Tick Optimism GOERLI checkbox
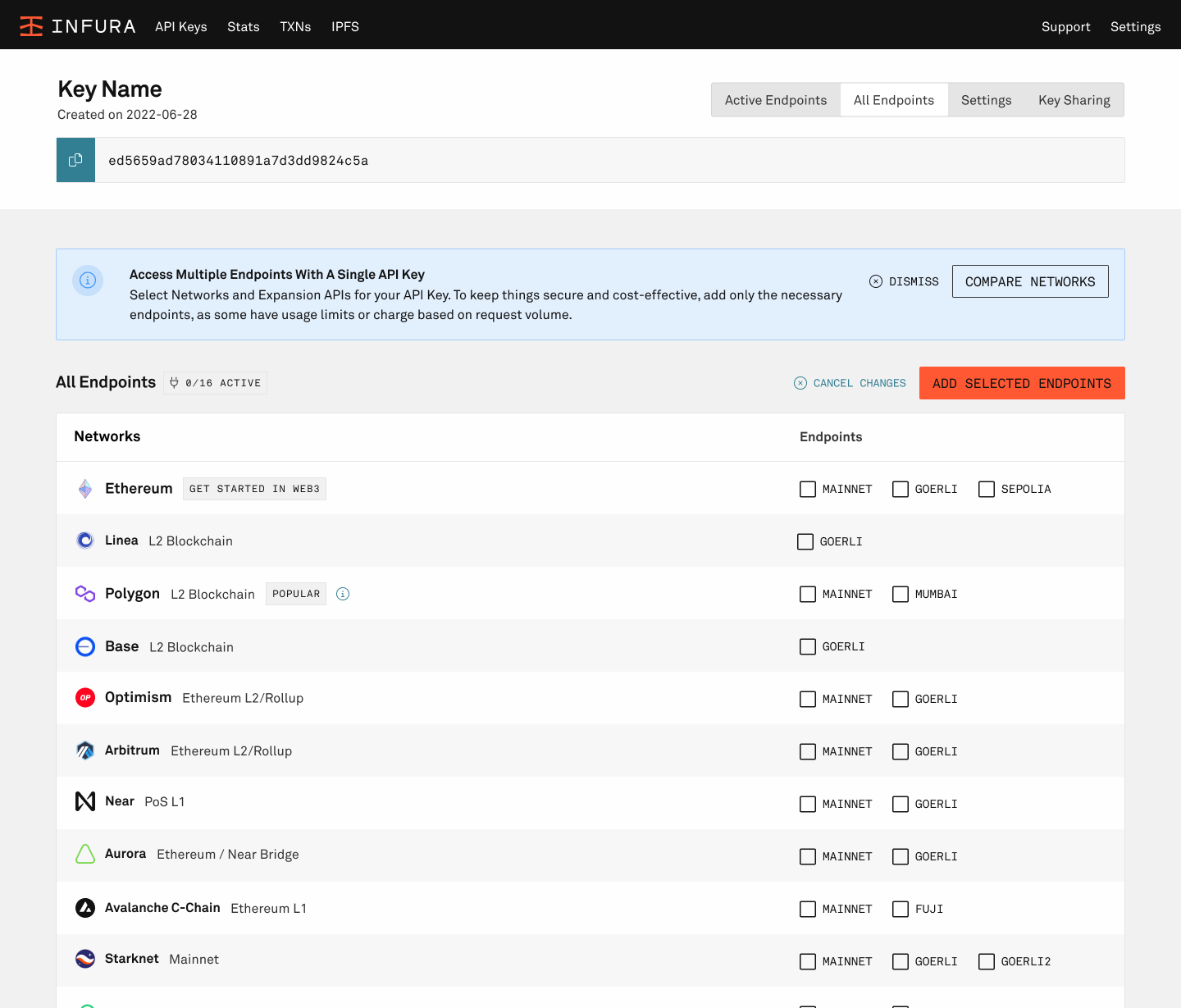 [x=901, y=699]
